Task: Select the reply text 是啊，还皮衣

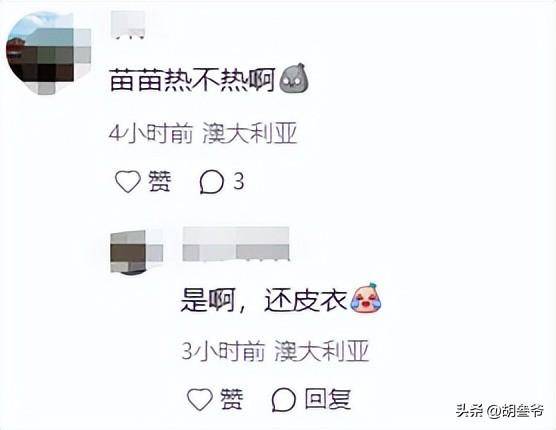Action: [264, 300]
